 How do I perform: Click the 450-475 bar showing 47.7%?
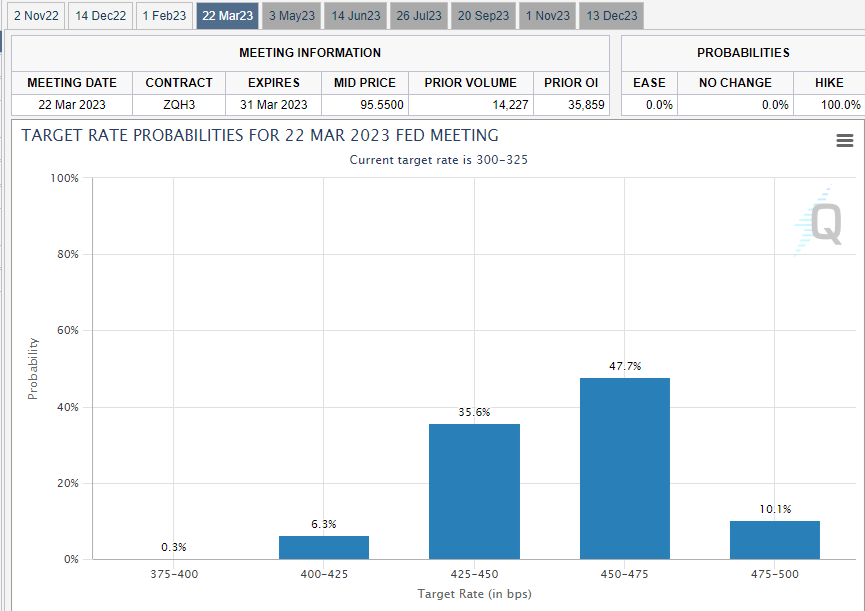pyautogui.click(x=624, y=468)
